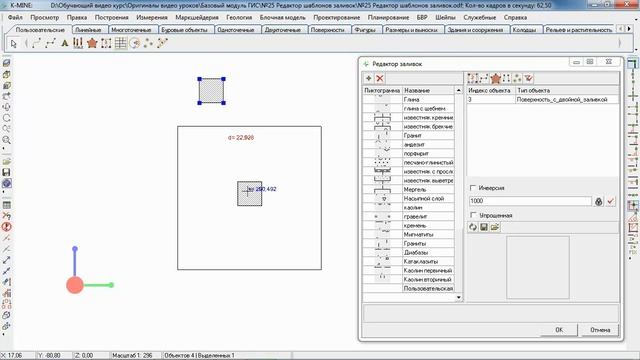Open the Маркшейдерия menu
Screen dimensions: 640x360
[197, 18]
